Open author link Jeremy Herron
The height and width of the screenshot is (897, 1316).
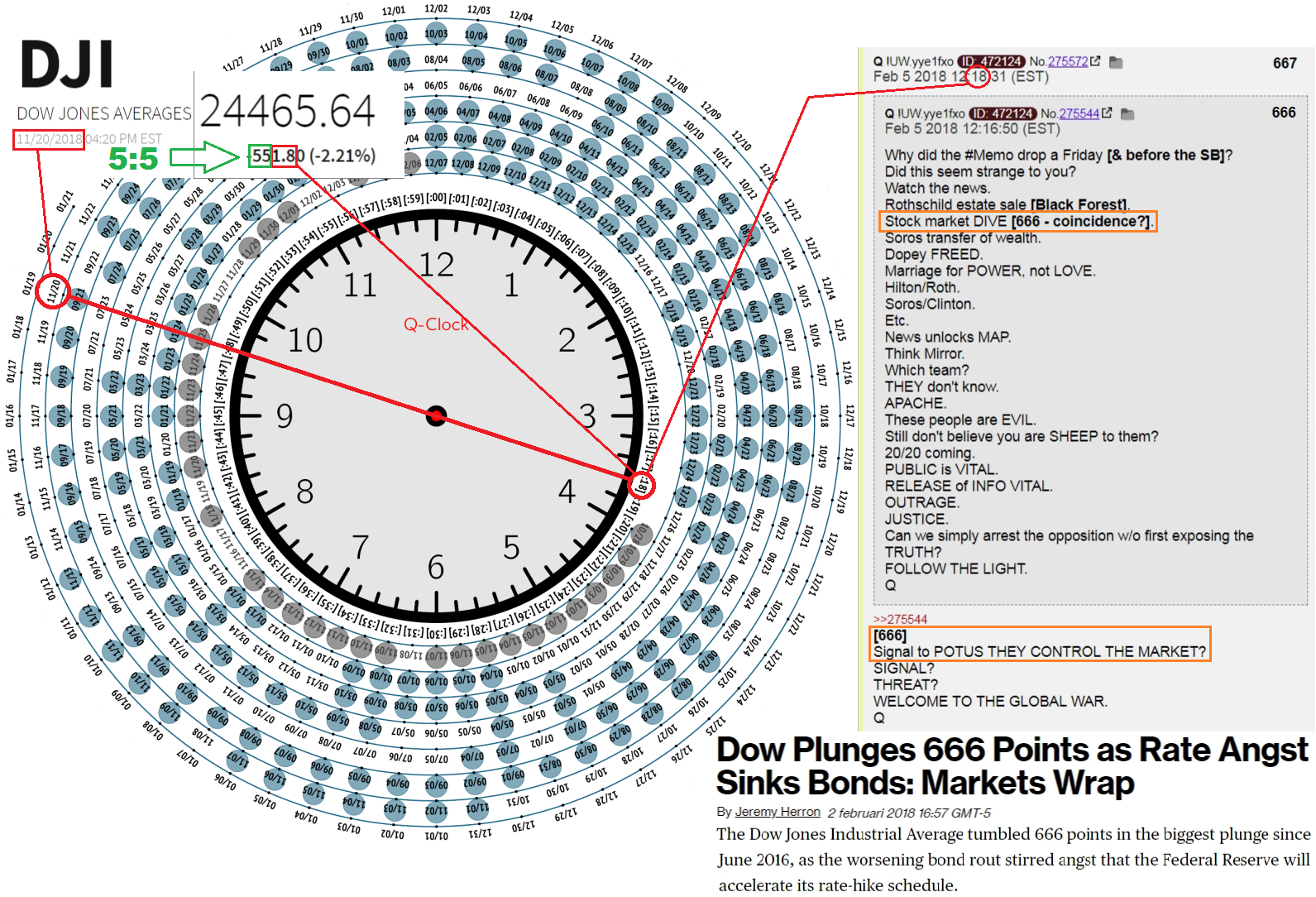pos(778,812)
